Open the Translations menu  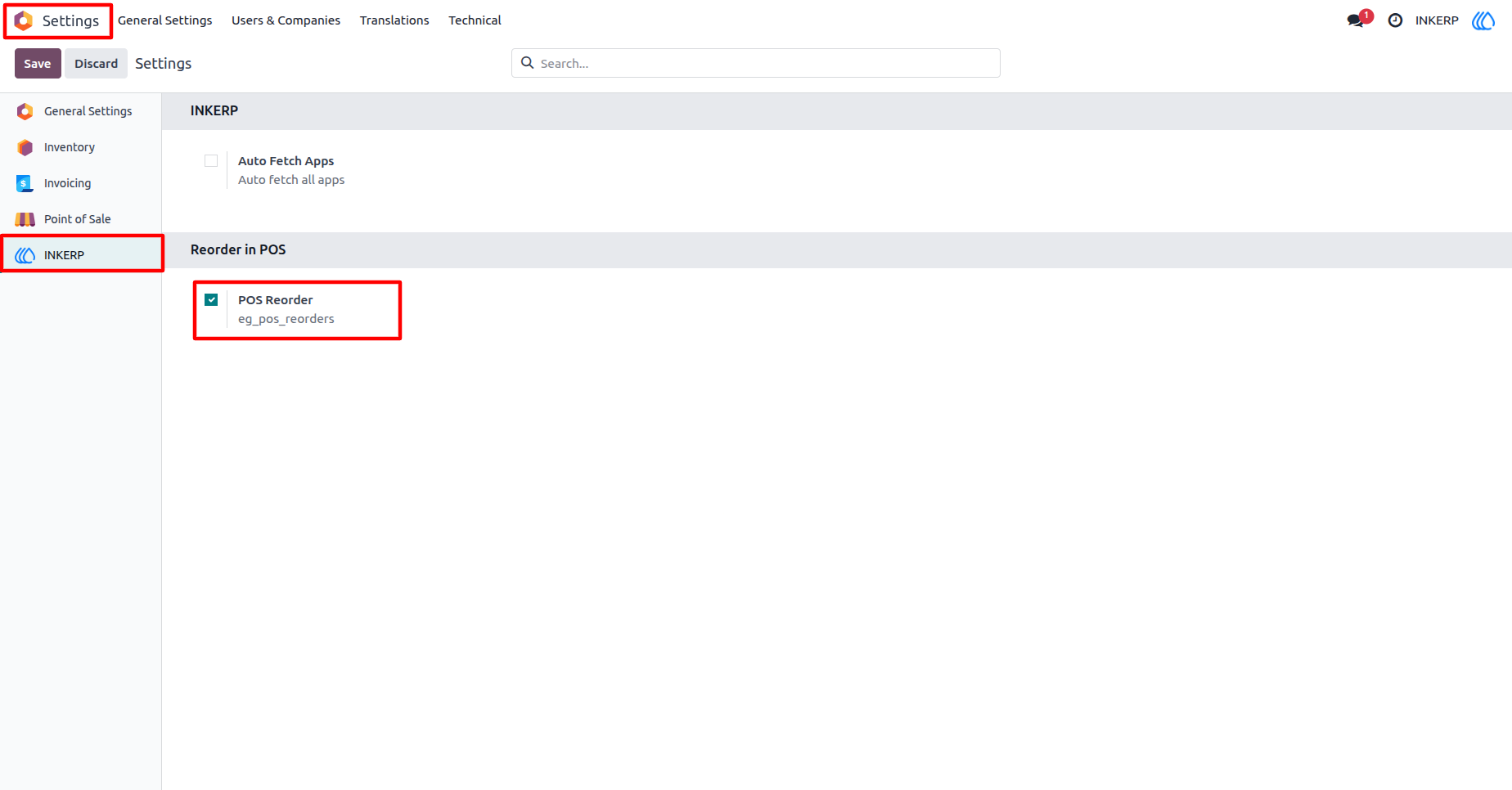394,20
